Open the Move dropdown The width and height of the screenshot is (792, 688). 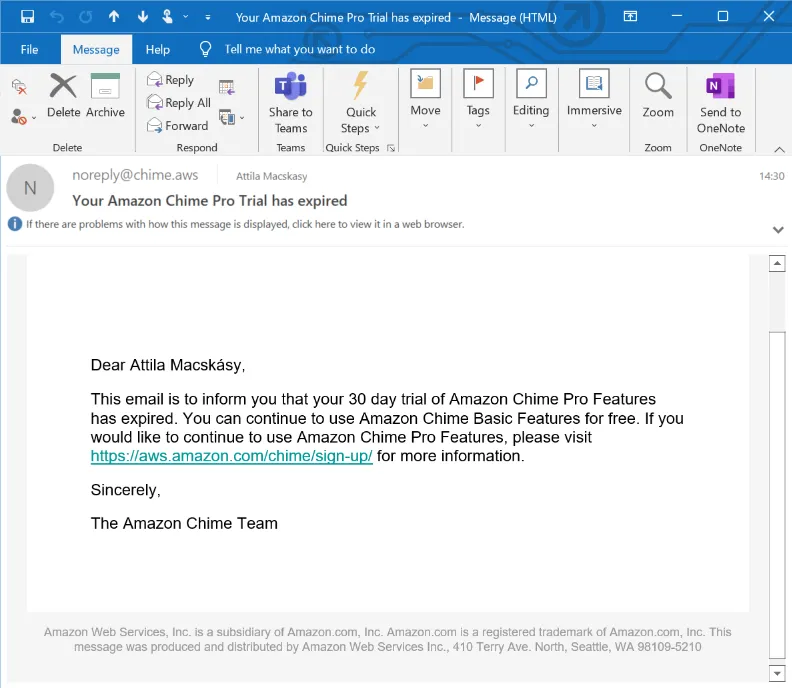pos(425,100)
